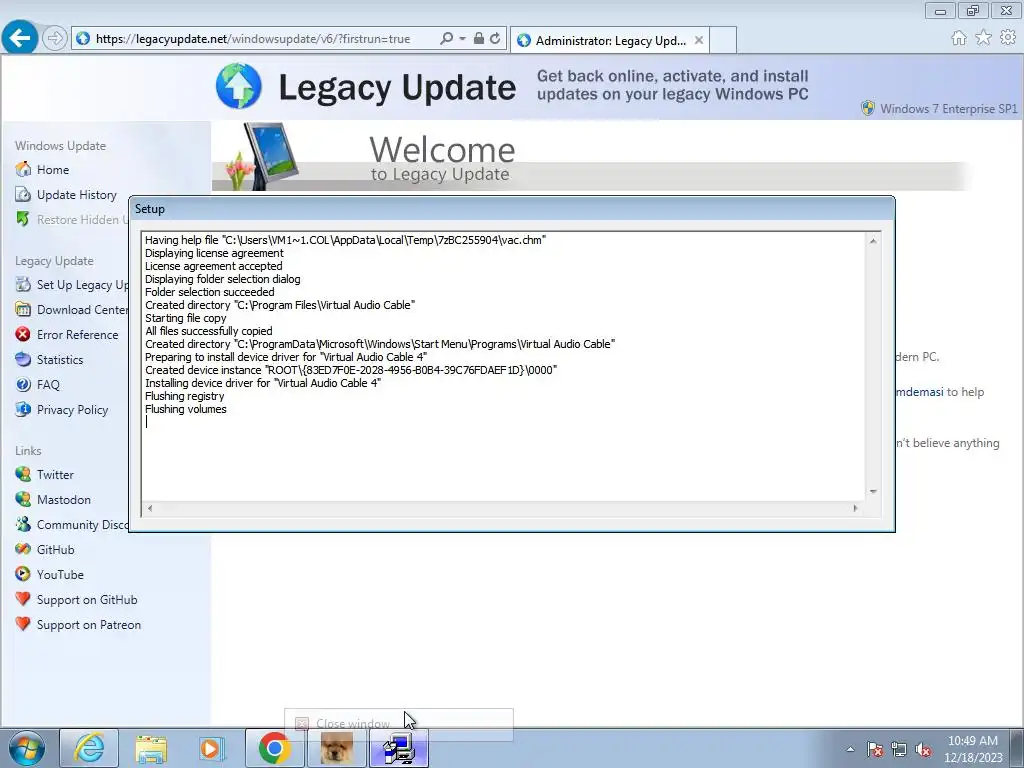This screenshot has width=1024, height=768.
Task: Click the Legacy Update globe logo
Action: 239,86
